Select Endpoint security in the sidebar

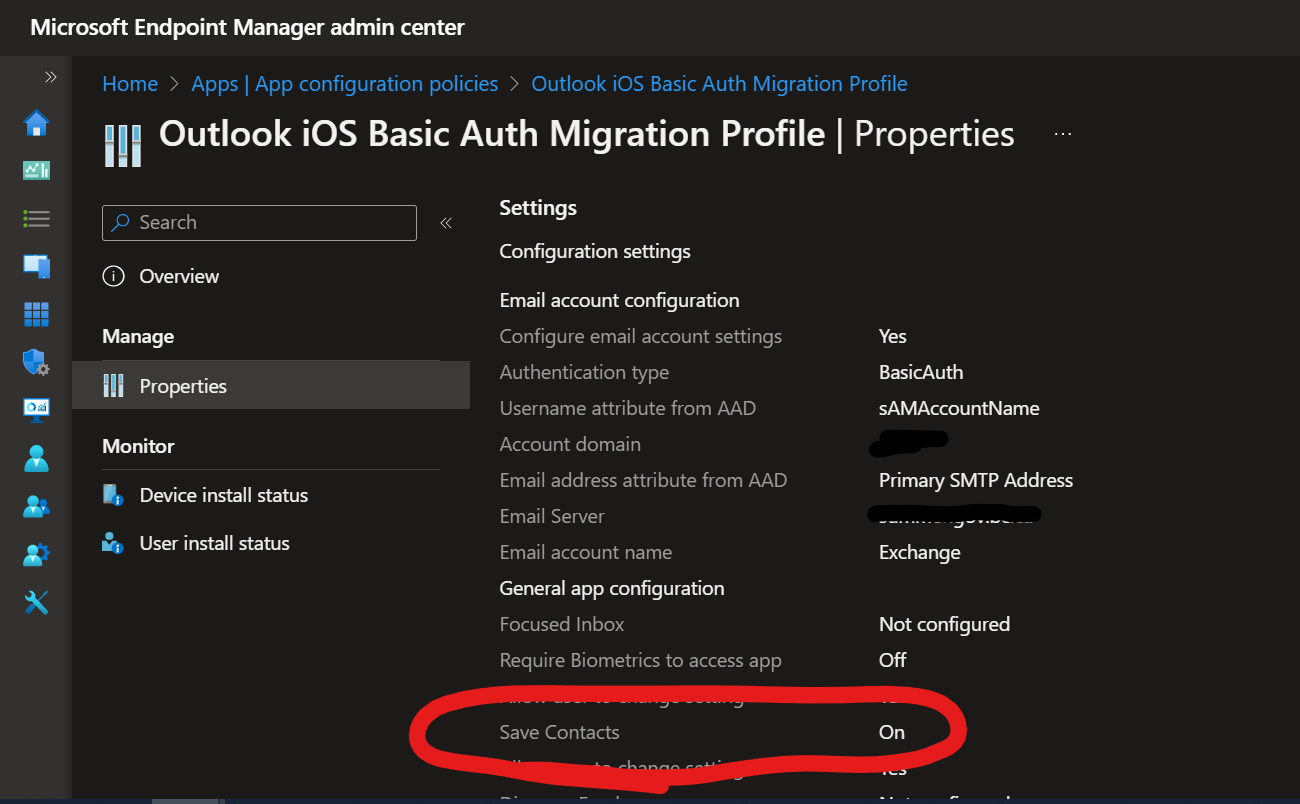pyautogui.click(x=36, y=362)
